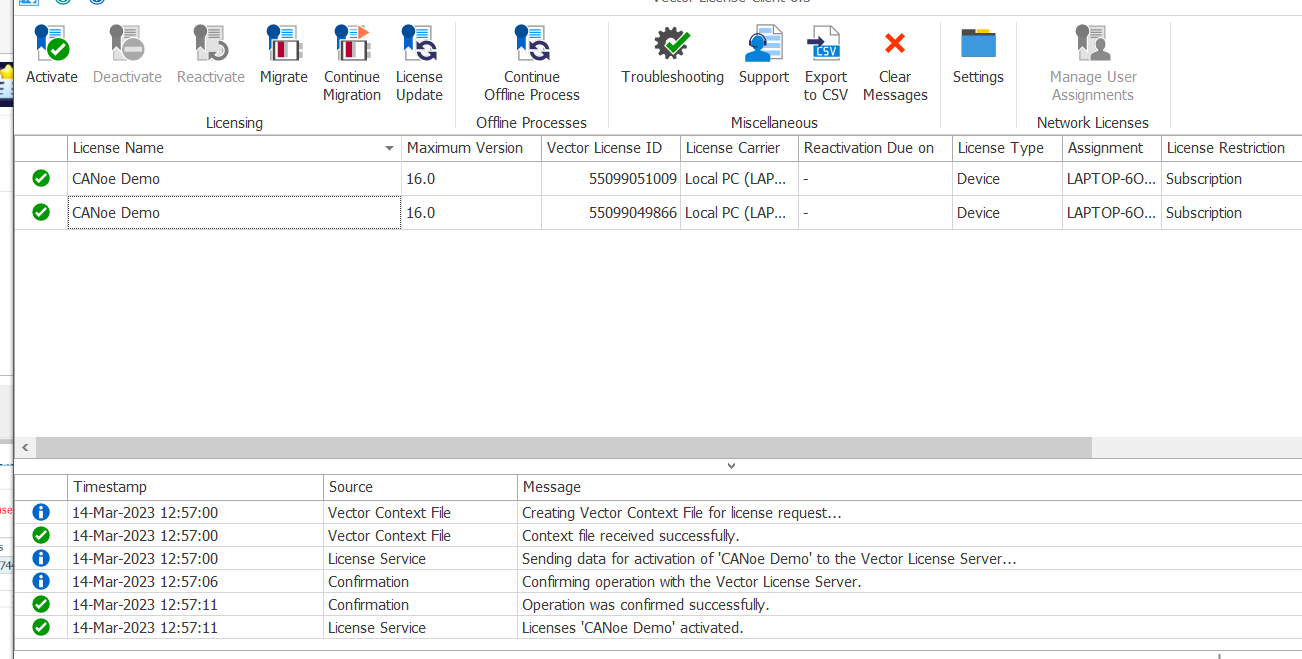Click success icon of 'Context file received' message
This screenshot has height=659, width=1302.
41,536
